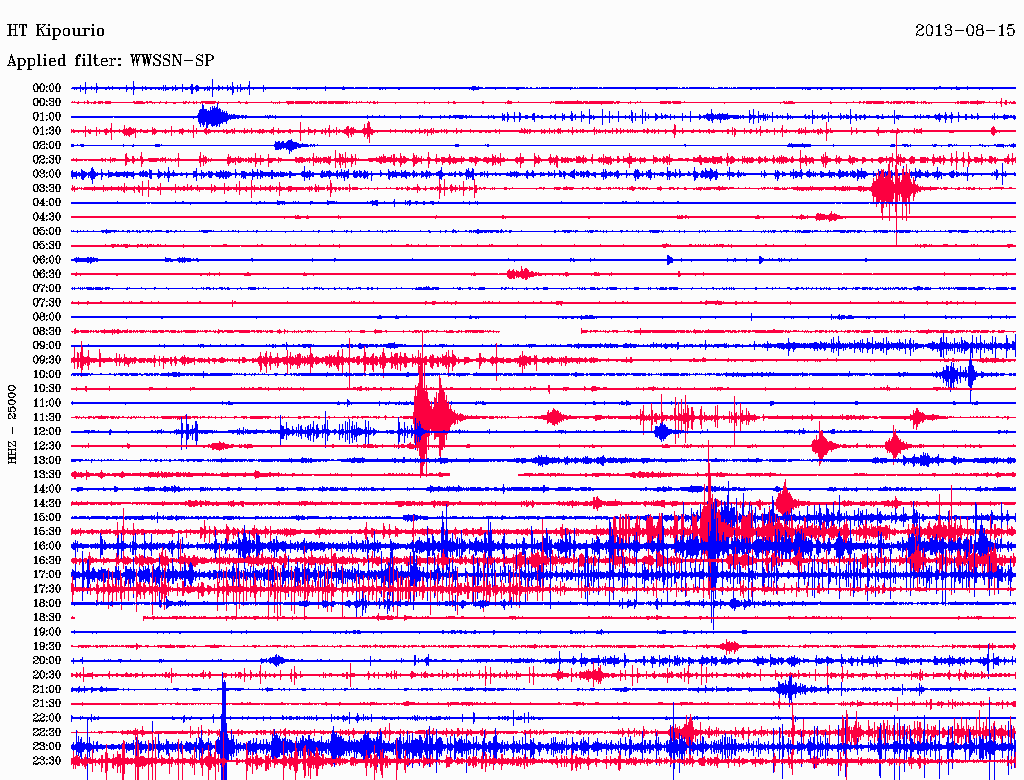Select the 17:30 trace label

click(47, 589)
